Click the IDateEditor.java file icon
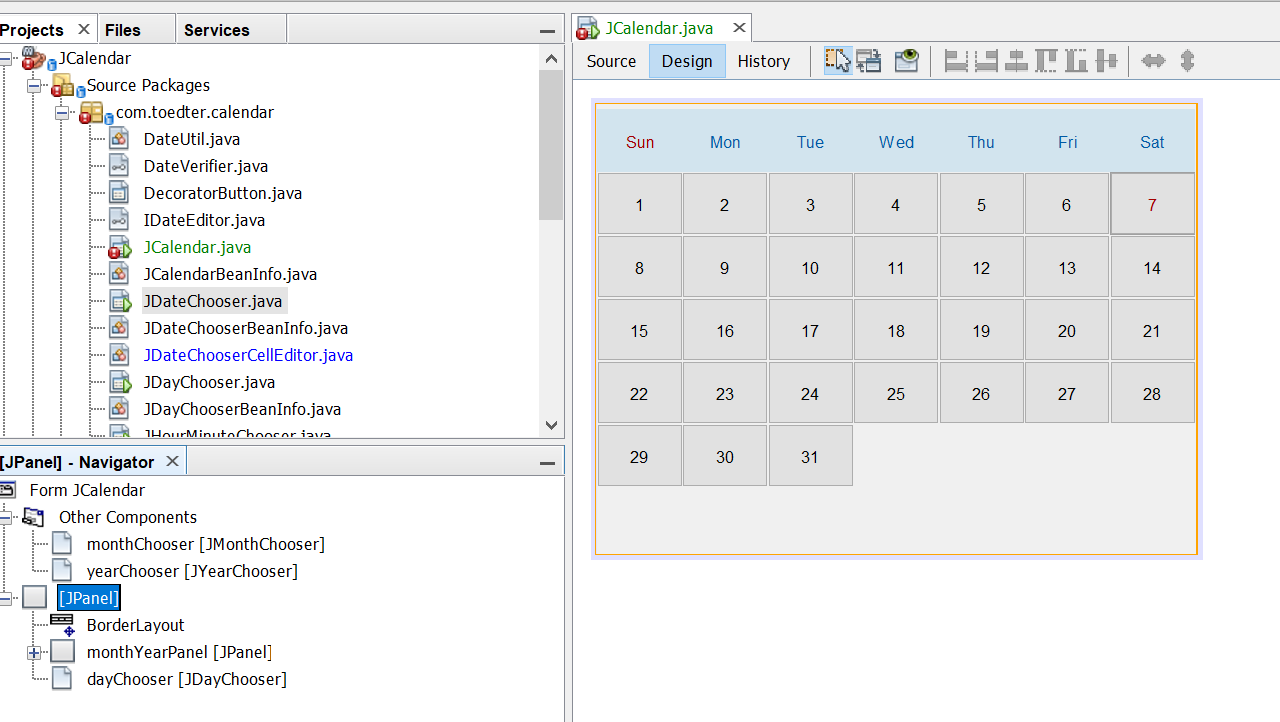This screenshot has width=1280, height=722. pos(119,220)
